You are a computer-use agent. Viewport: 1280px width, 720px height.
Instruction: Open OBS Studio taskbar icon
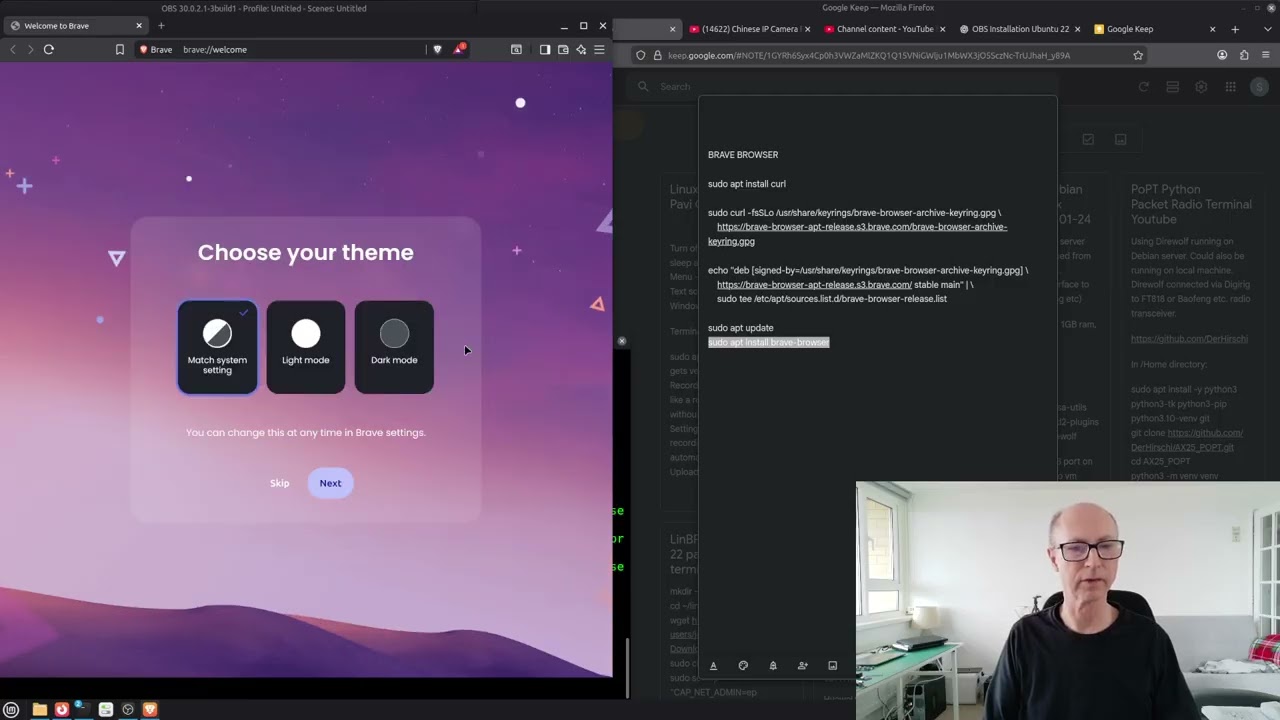[x=128, y=709]
